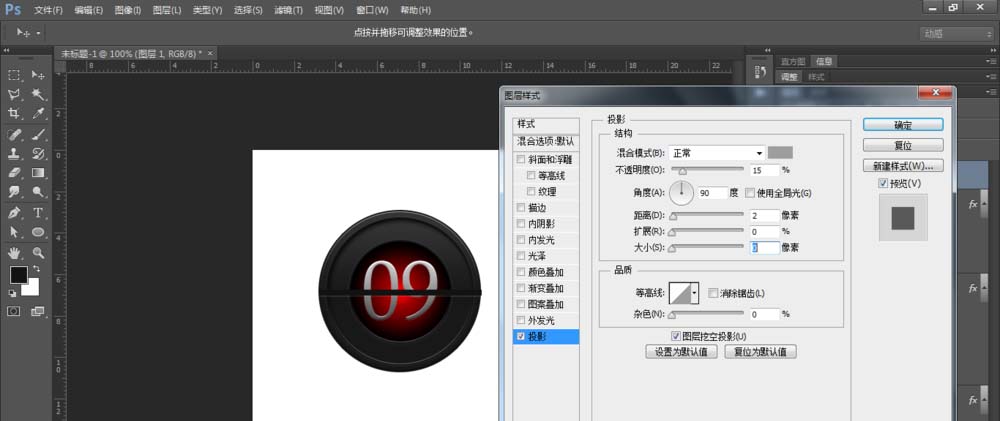Click the drop shadow color swatch
Image resolution: width=1000 pixels, height=421 pixels.
click(x=780, y=152)
